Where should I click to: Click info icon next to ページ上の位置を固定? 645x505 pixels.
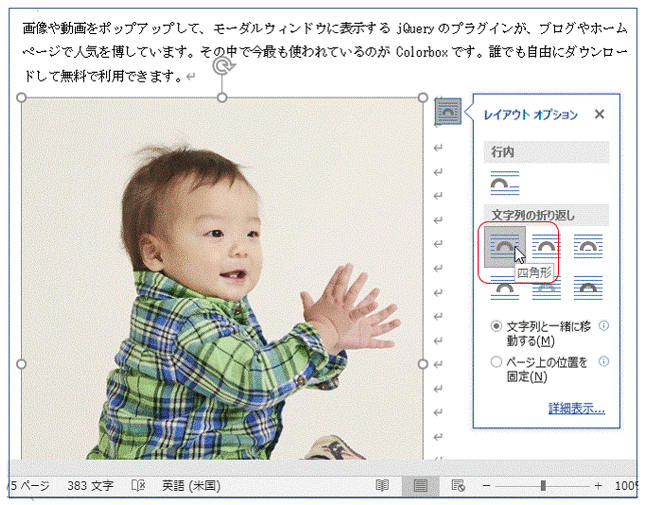603,362
